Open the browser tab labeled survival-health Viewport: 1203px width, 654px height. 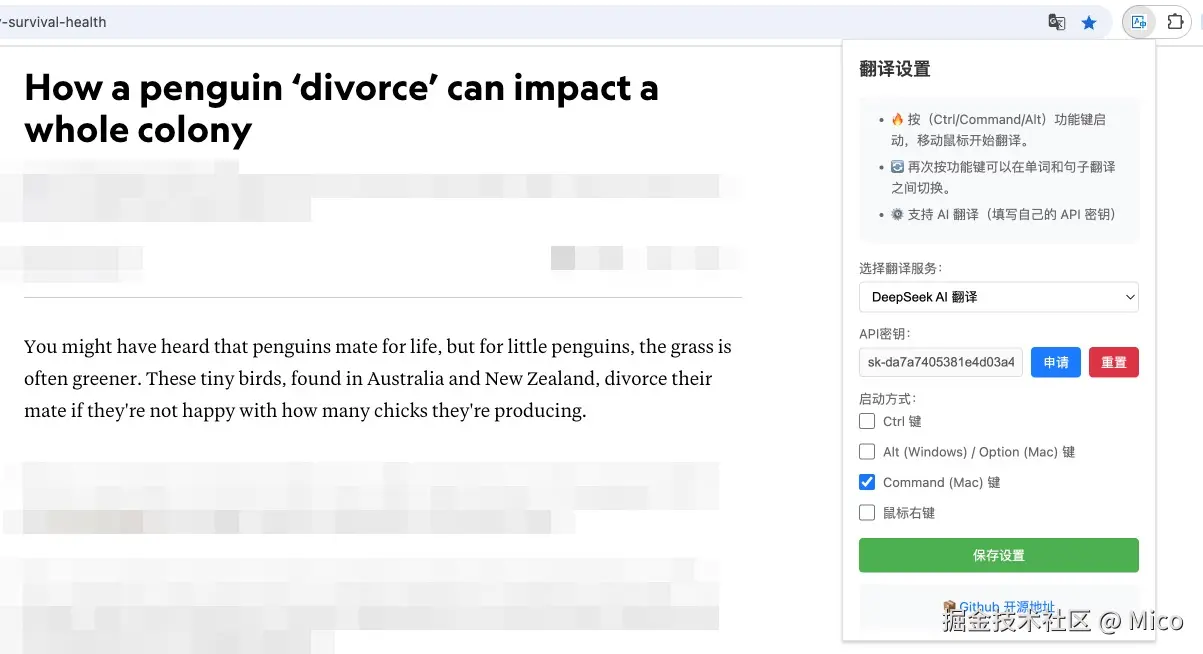(54, 21)
